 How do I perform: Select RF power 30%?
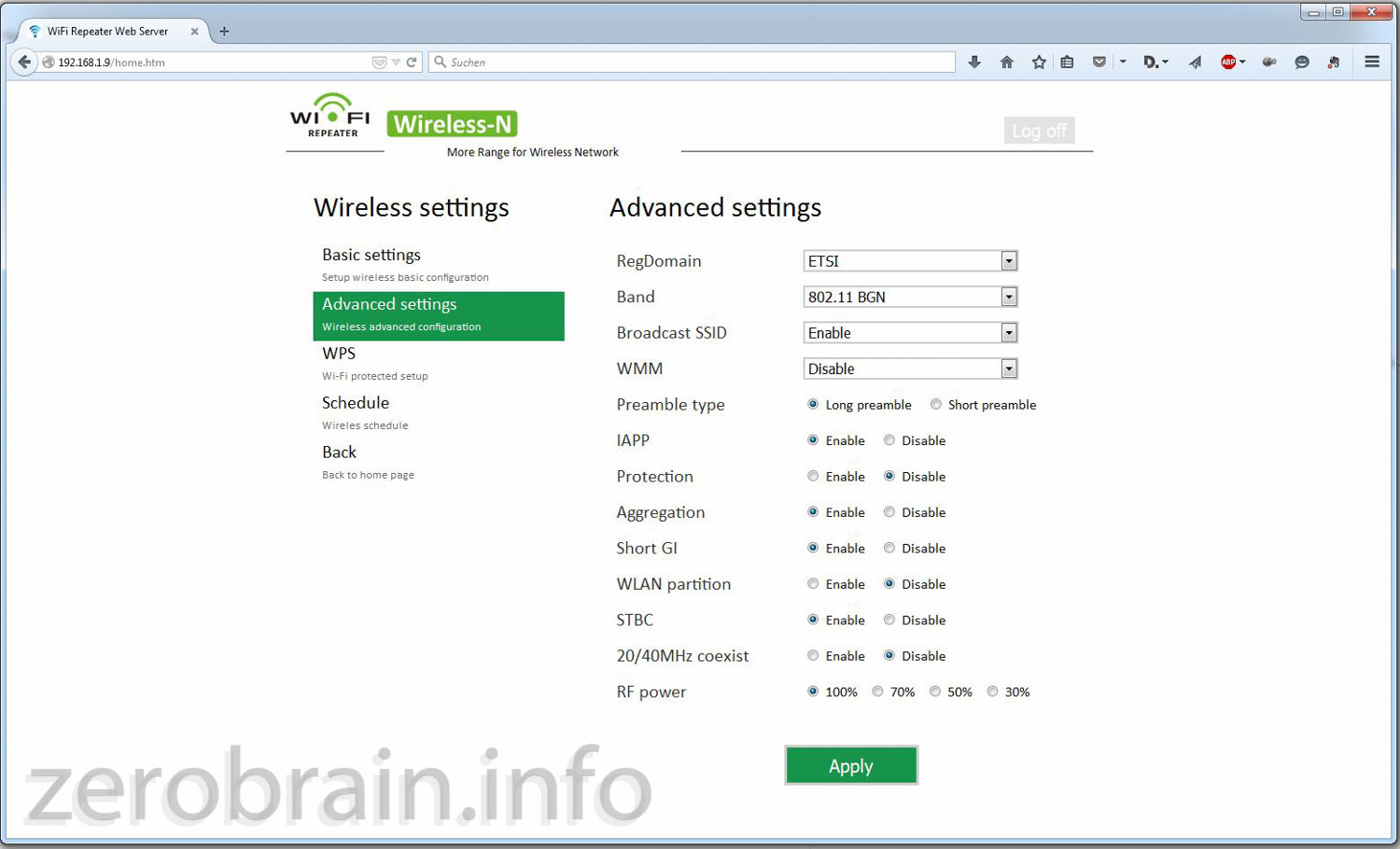(x=993, y=691)
